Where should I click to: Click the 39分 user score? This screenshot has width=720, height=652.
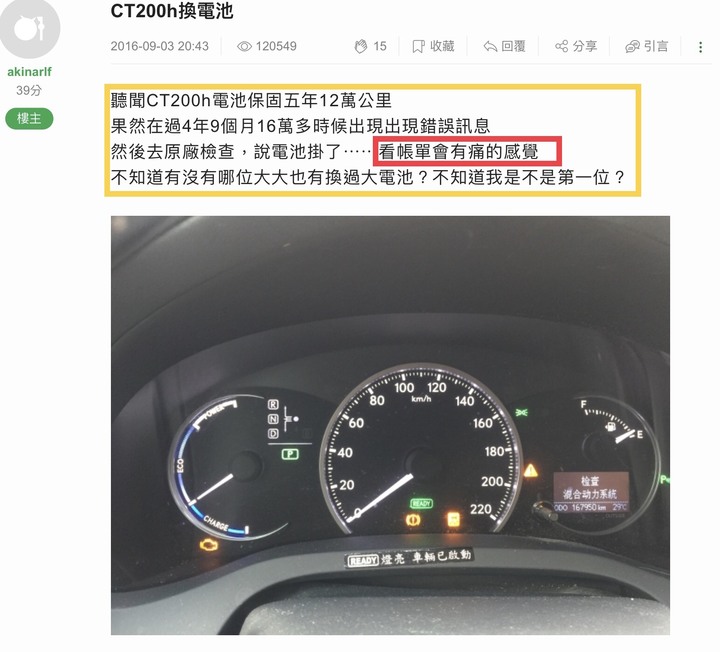(29, 90)
